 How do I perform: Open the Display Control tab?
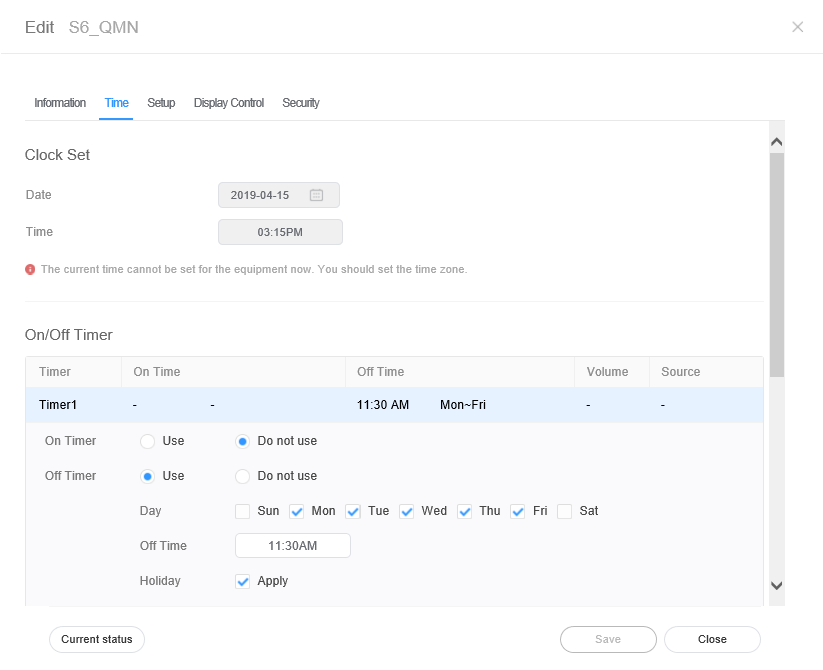pyautogui.click(x=229, y=103)
